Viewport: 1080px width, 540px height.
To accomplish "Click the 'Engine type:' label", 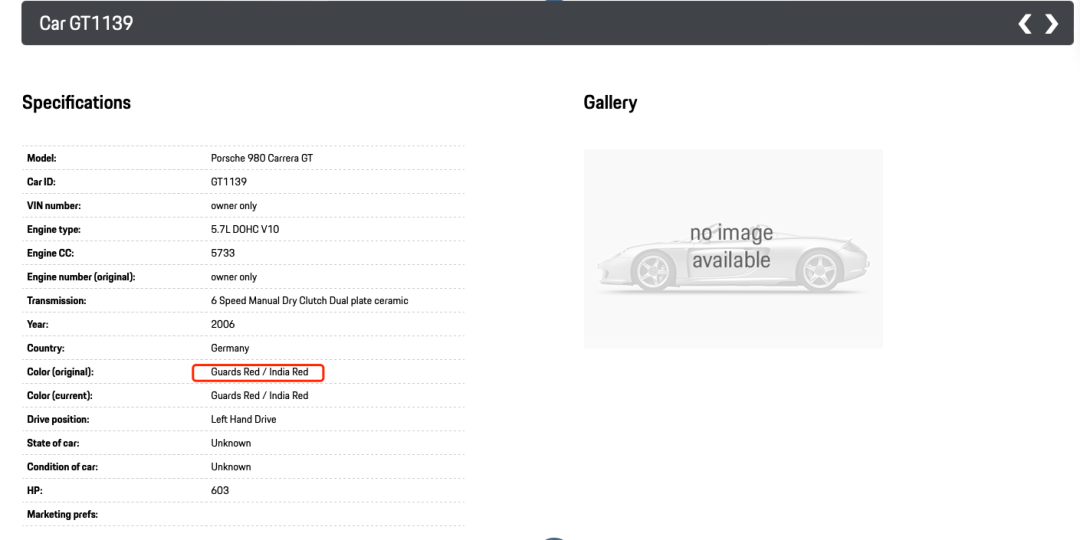I will [x=54, y=229].
